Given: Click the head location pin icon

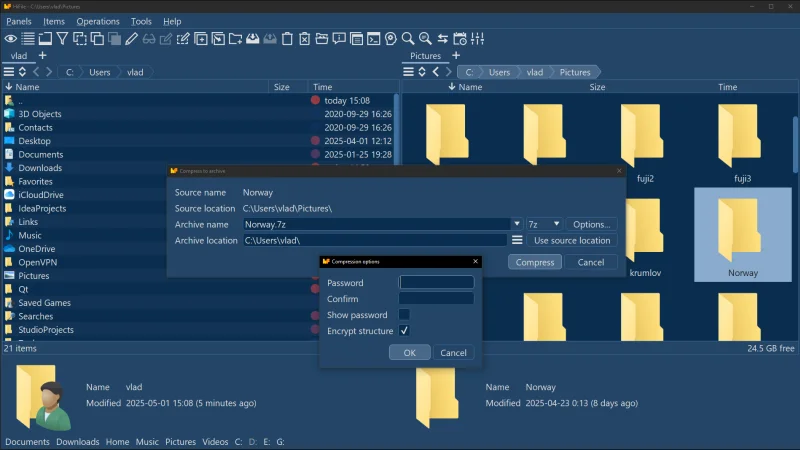Looking at the screenshot, I should point(391,39).
